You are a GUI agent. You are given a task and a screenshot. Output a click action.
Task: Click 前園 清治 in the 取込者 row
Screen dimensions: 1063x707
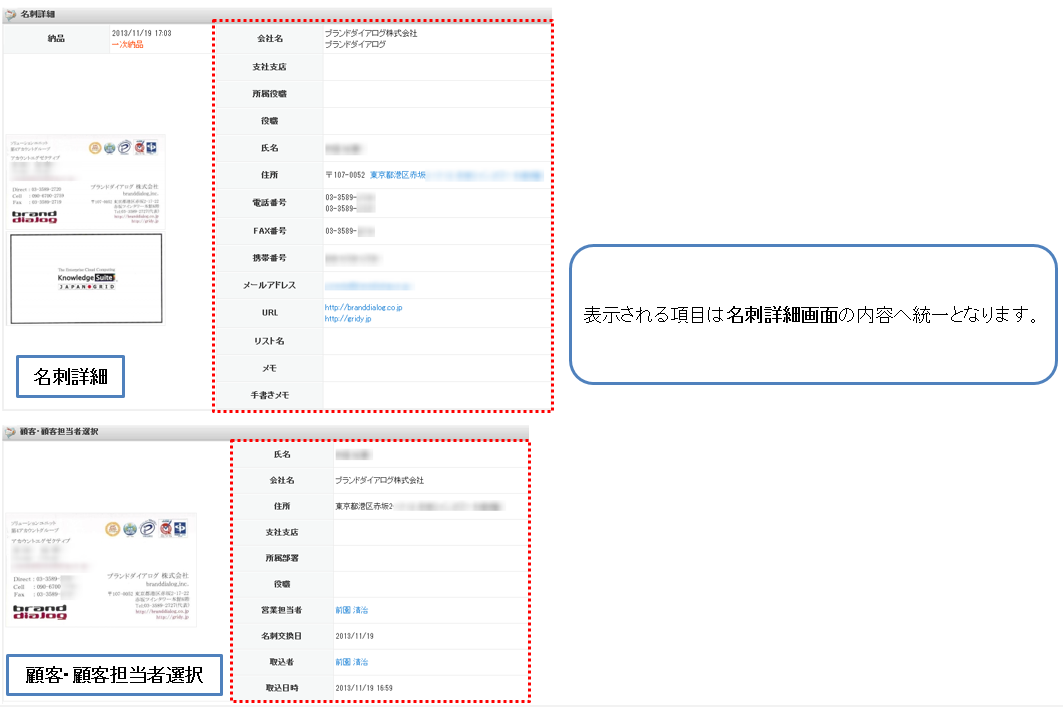352,662
